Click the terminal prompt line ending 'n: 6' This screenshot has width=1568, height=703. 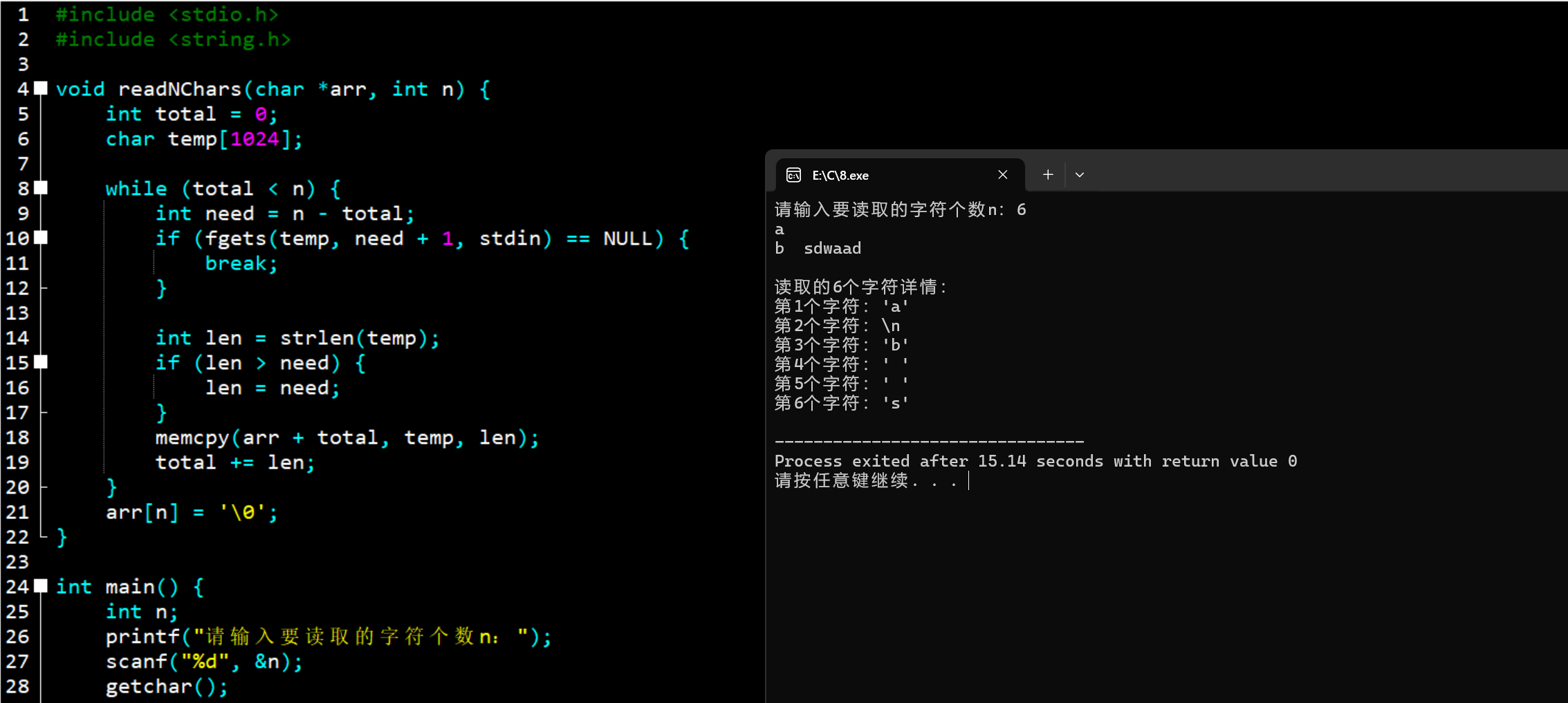[901, 209]
